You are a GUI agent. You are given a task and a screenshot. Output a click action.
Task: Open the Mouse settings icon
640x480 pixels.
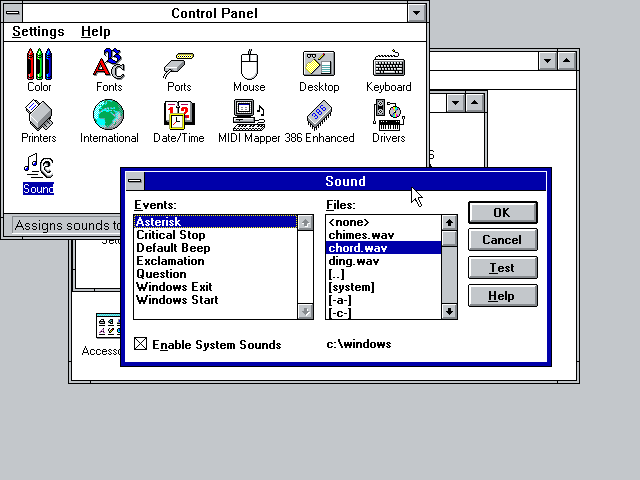tap(249, 69)
